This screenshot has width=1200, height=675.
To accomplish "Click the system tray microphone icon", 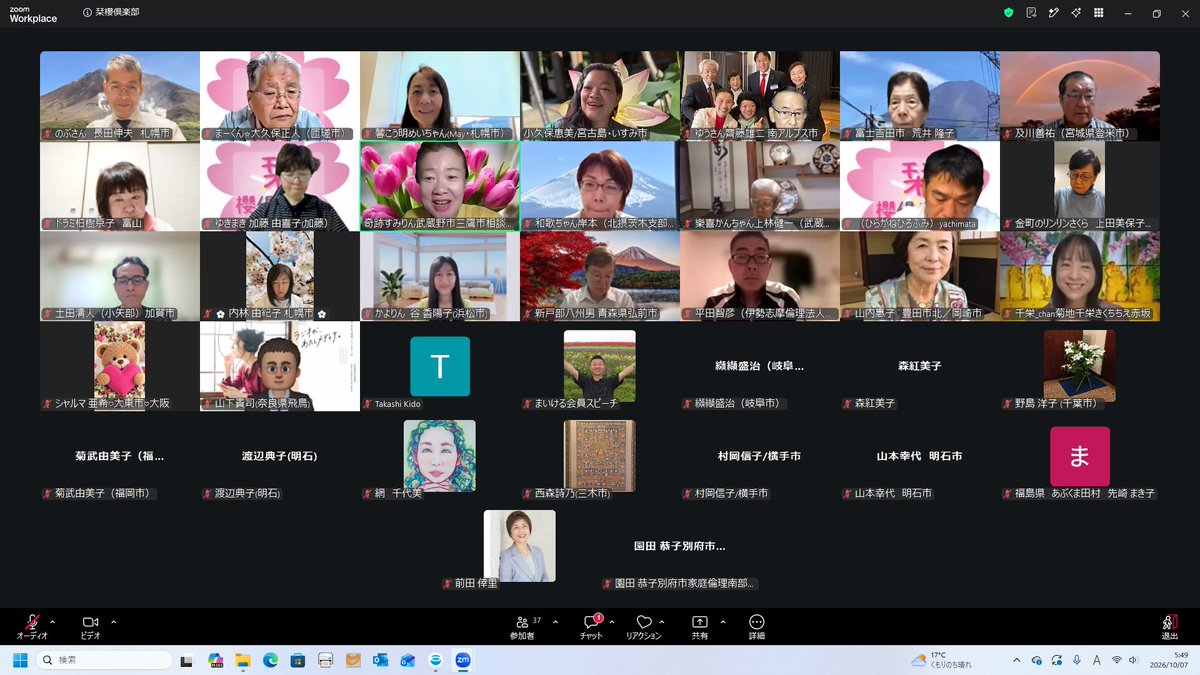I will [1076, 660].
